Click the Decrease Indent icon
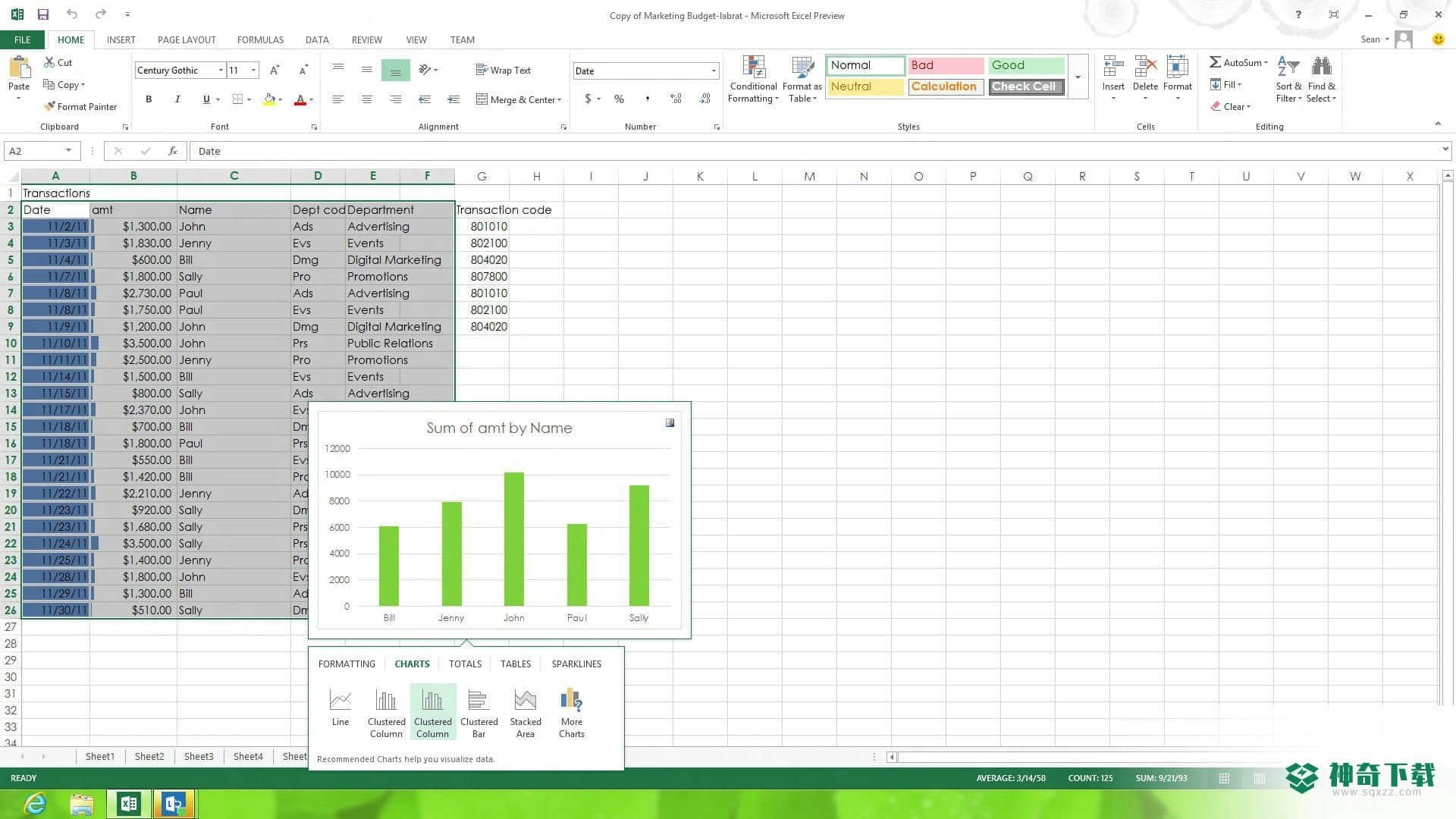Image resolution: width=1456 pixels, height=819 pixels. coord(424,99)
